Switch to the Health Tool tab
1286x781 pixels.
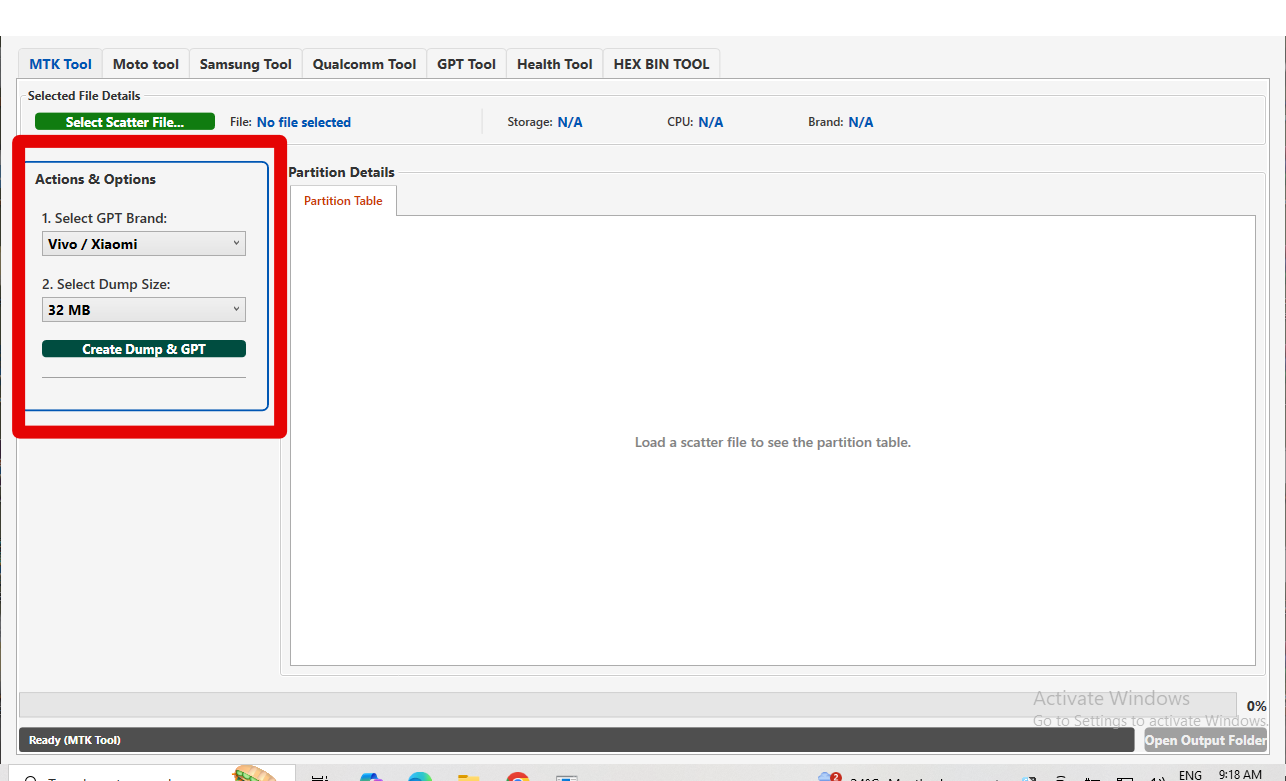554,64
